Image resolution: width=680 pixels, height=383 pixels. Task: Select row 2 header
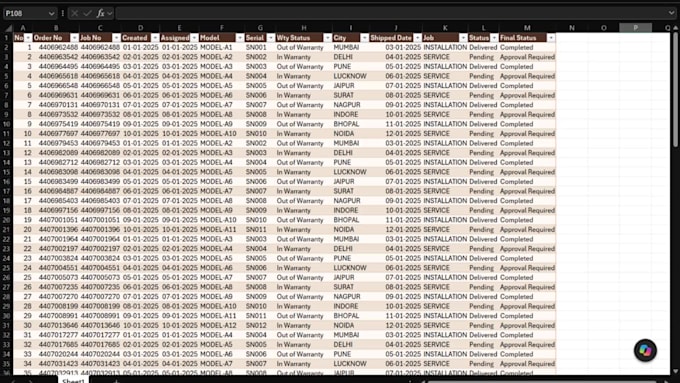7,47
